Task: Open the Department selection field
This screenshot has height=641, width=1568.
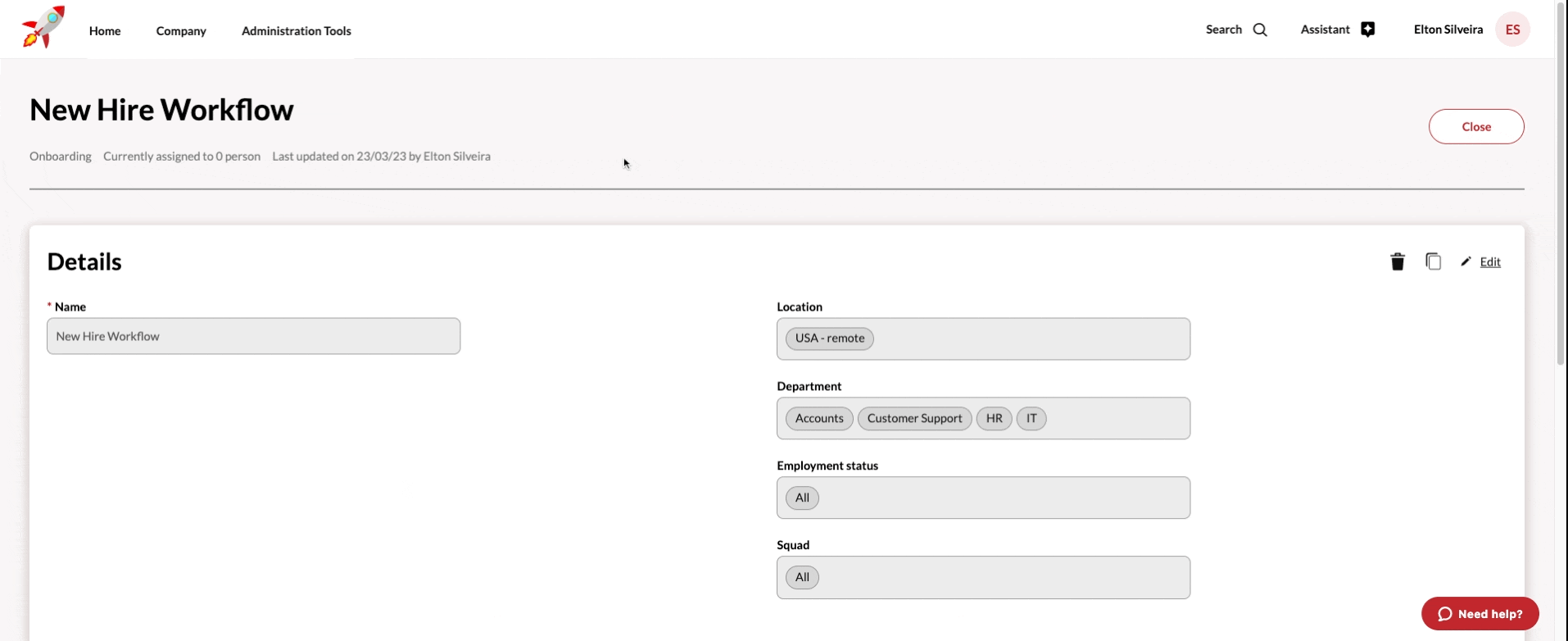Action: click(1114, 419)
